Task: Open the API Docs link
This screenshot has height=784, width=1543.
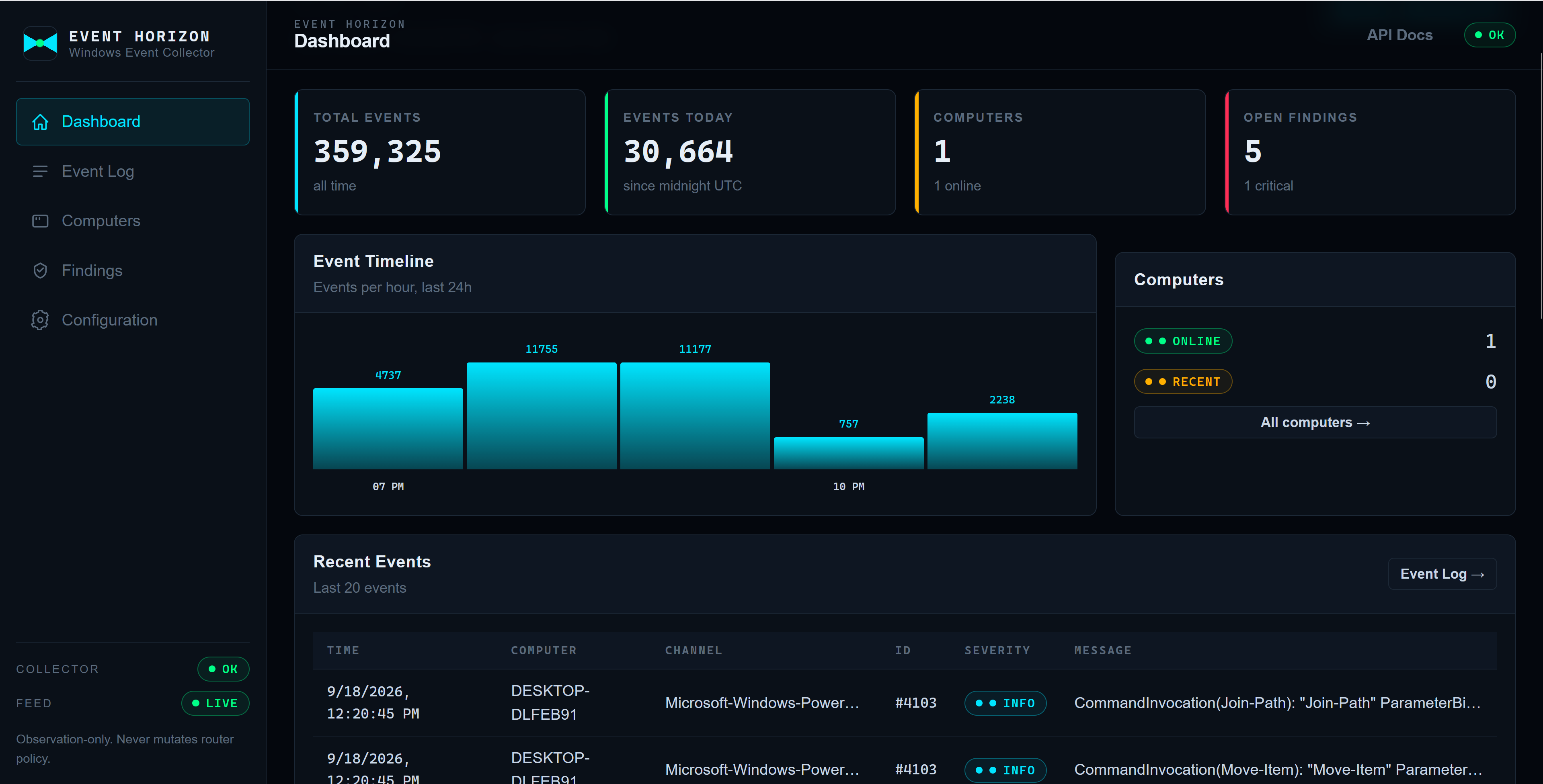Action: point(1399,35)
